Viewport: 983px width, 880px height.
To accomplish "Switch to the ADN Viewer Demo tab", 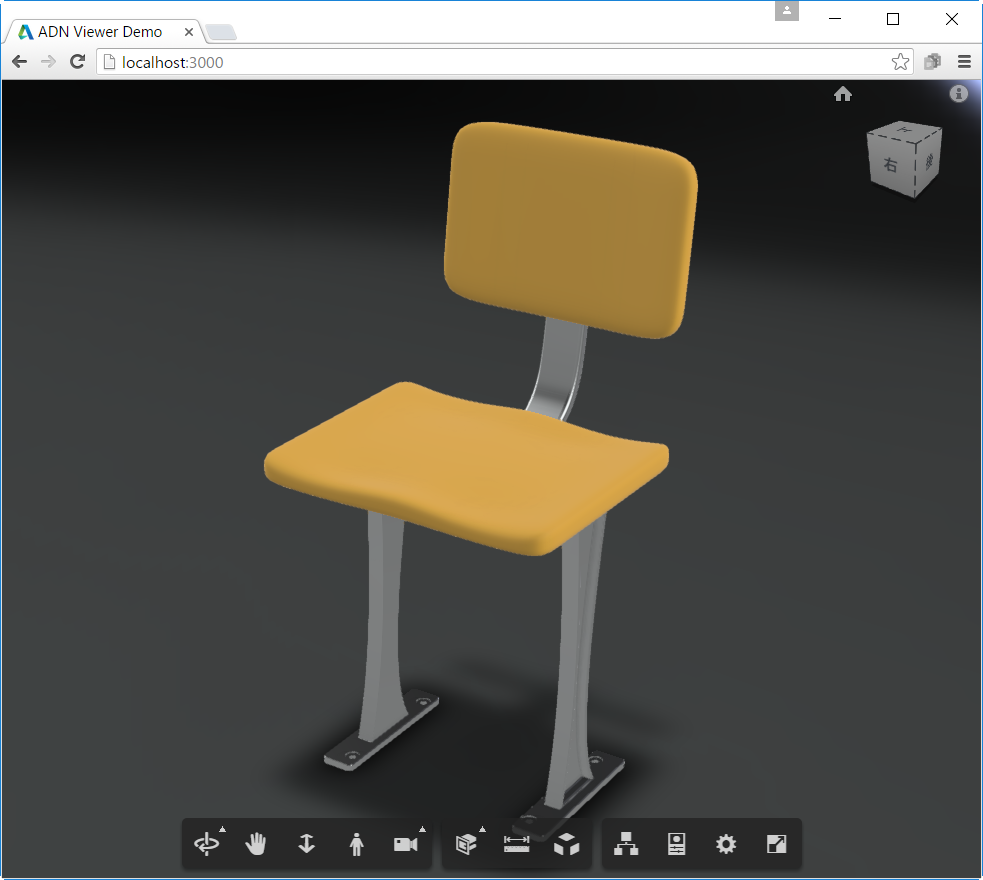I will point(100,31).
